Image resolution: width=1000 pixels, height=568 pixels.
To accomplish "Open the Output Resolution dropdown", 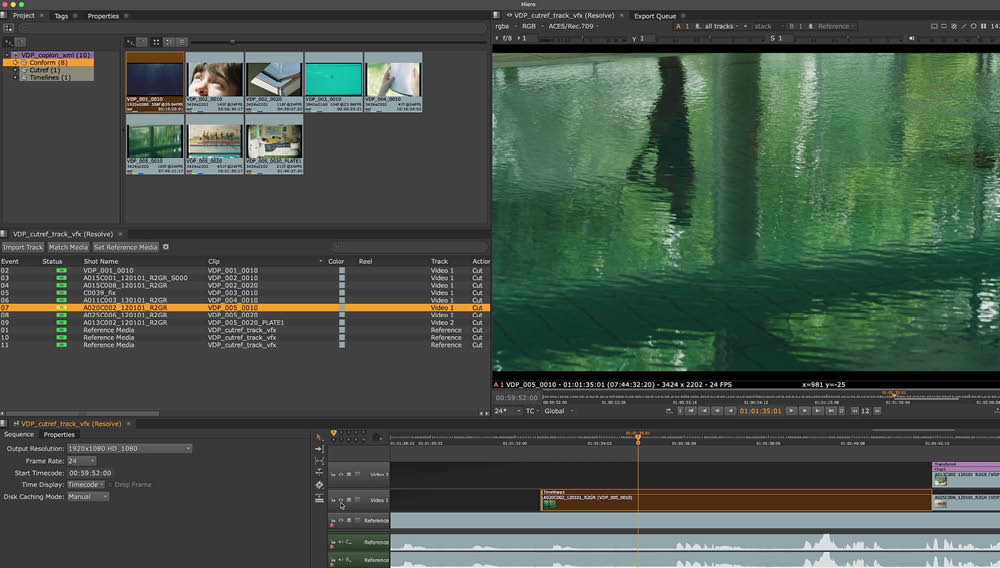I will [129, 448].
